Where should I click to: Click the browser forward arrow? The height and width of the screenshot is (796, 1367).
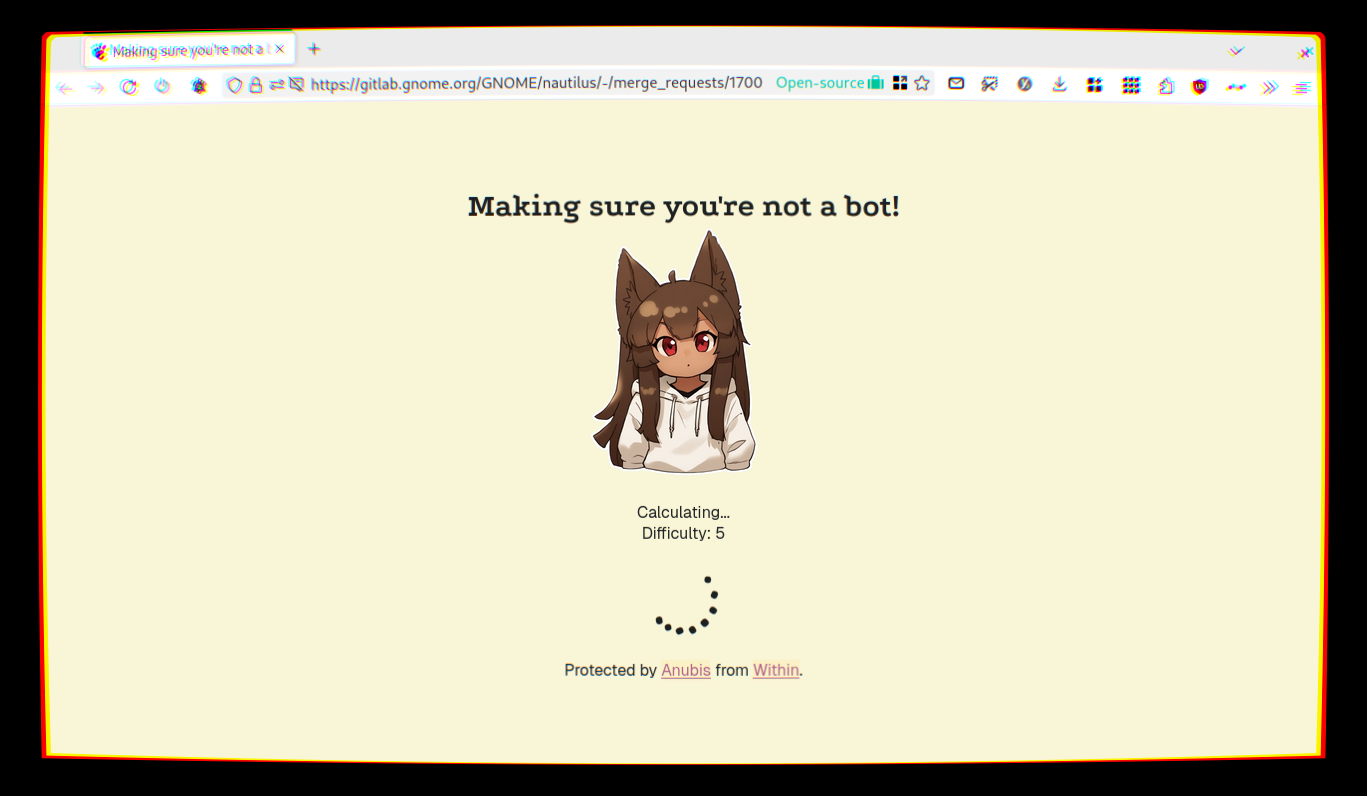97,88
